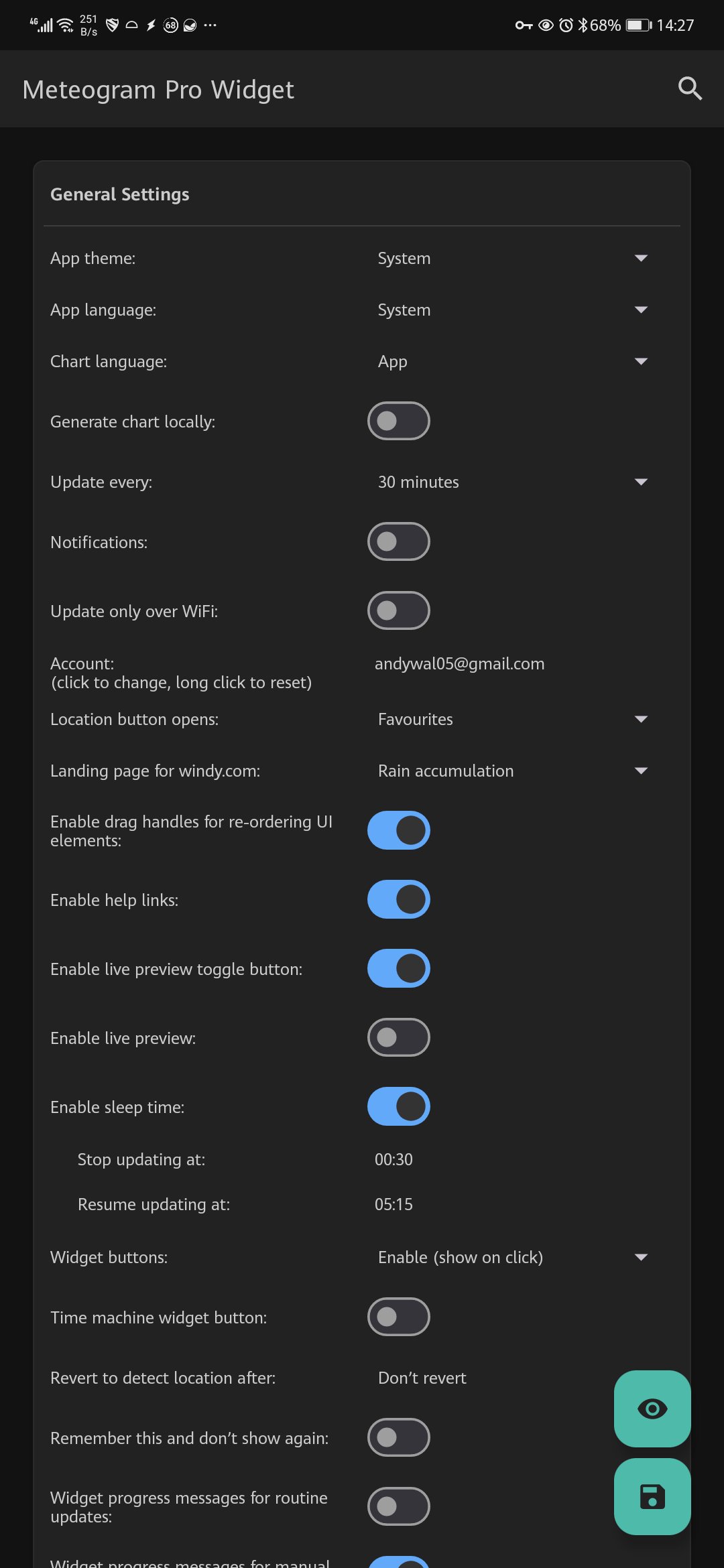Open the App theme dropdown
Viewport: 724px width, 1568px height.
pyautogui.click(x=512, y=259)
